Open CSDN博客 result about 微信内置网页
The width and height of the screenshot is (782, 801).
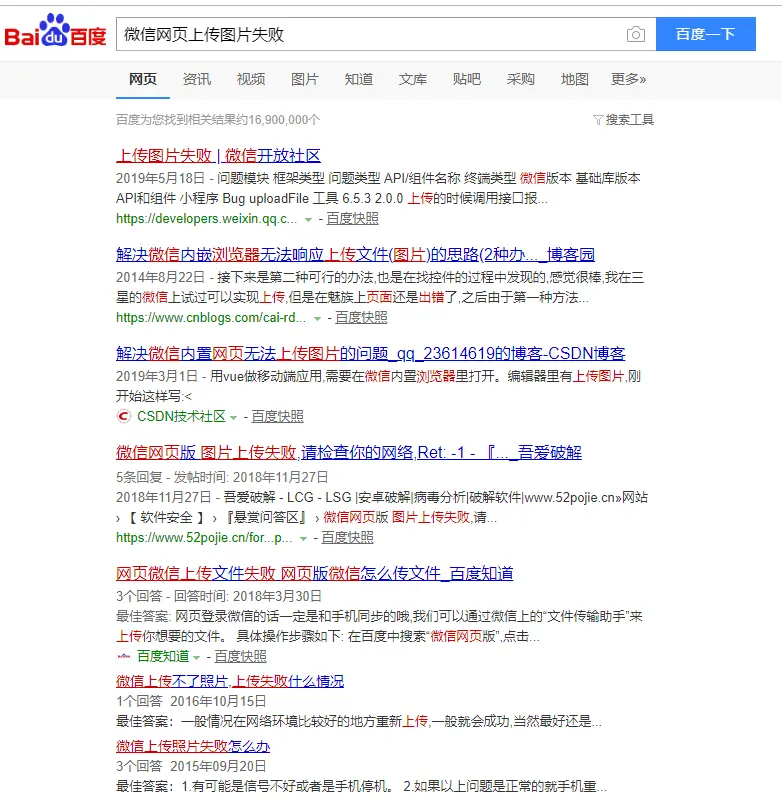point(371,354)
